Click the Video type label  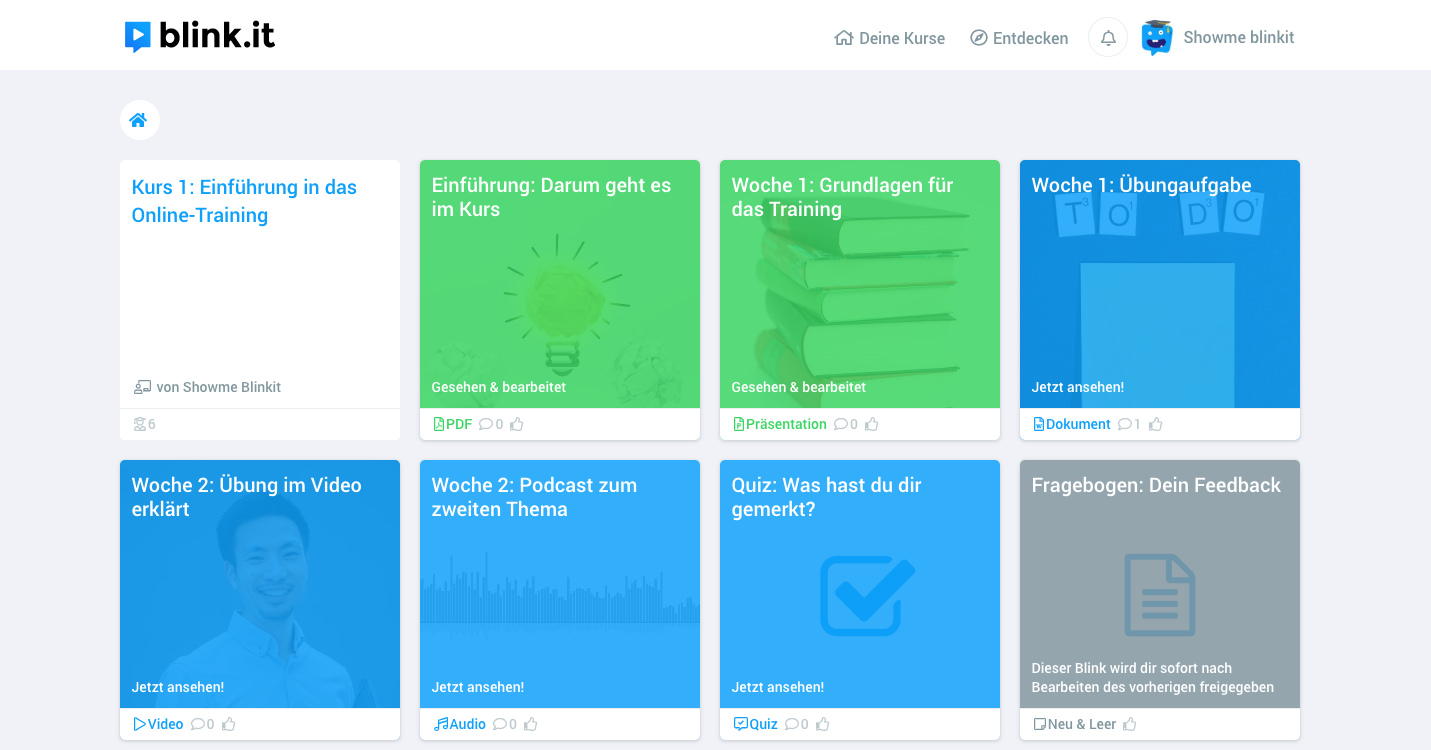pos(158,724)
